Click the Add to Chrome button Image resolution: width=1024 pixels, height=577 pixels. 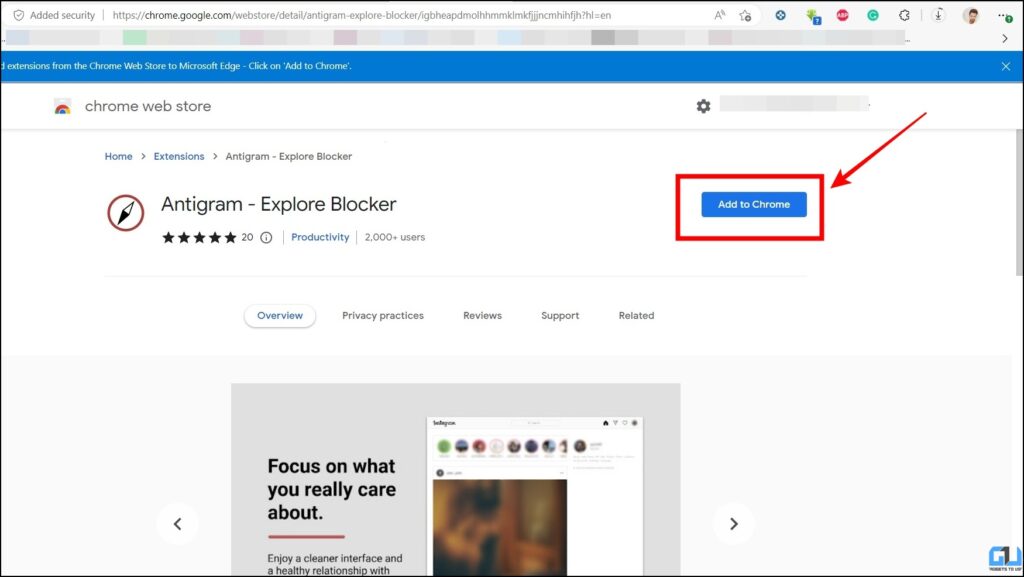(x=754, y=204)
